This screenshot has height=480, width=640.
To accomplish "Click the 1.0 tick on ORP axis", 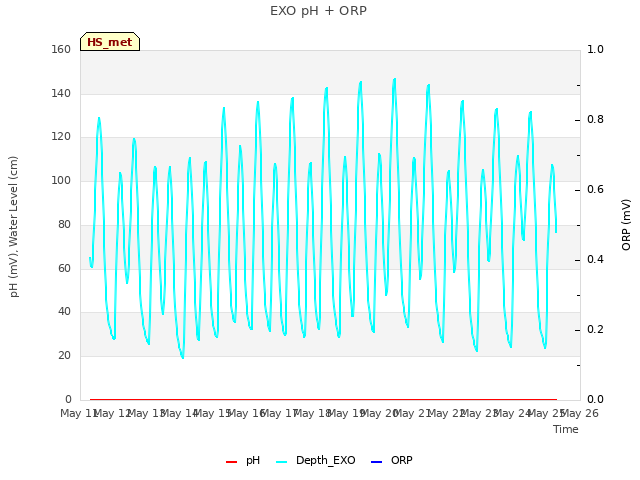I will click(x=595, y=49).
